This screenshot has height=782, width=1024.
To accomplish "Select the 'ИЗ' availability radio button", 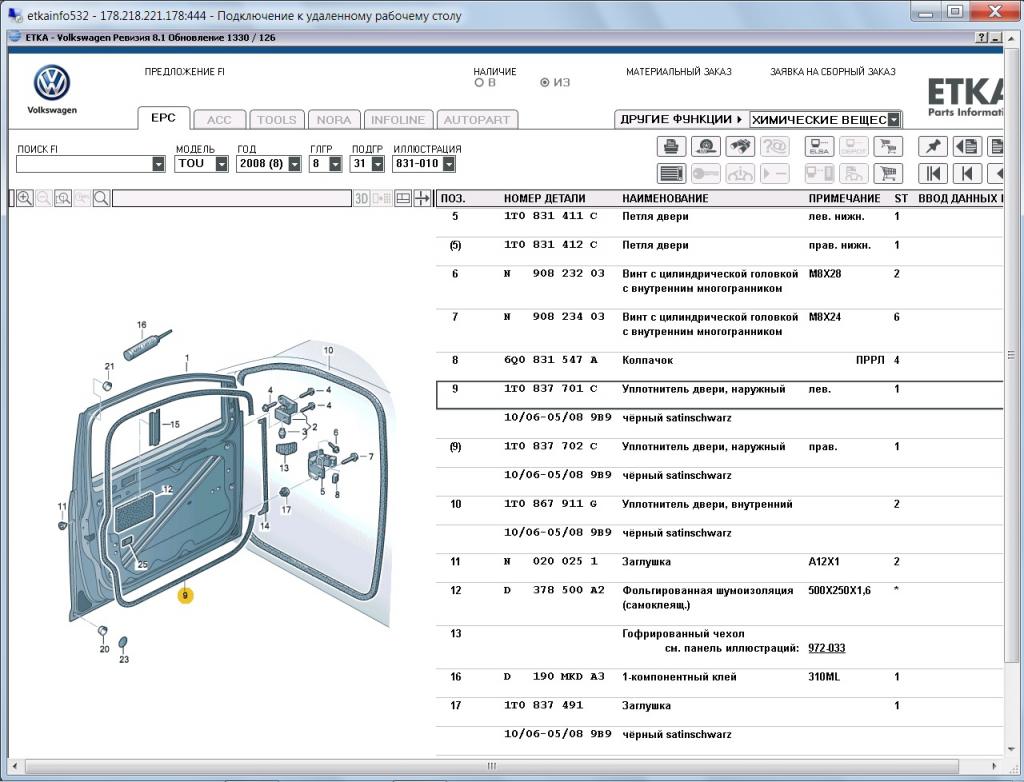I will click(x=545, y=83).
